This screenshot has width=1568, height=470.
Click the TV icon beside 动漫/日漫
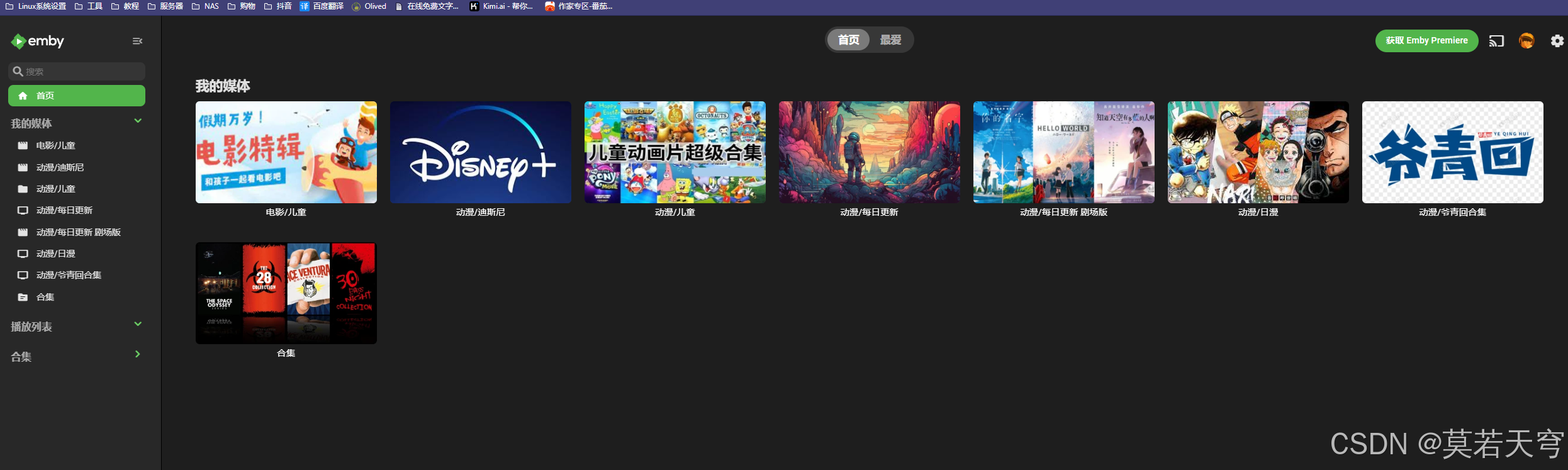[23, 254]
